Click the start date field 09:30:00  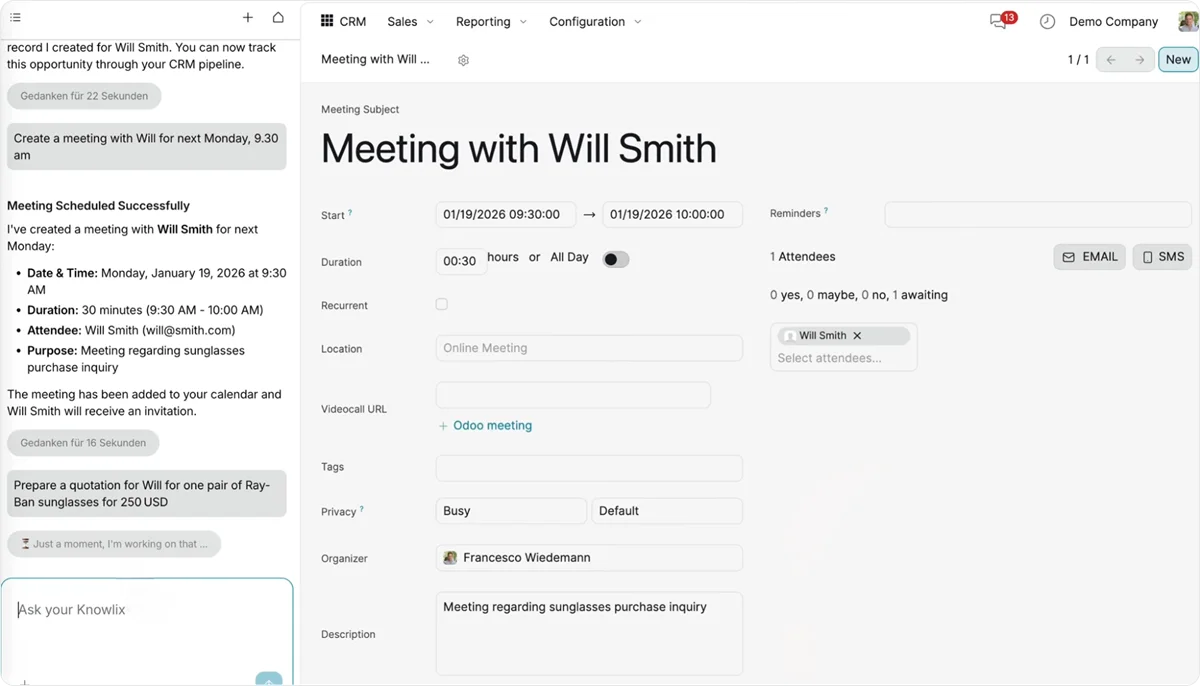click(x=506, y=214)
